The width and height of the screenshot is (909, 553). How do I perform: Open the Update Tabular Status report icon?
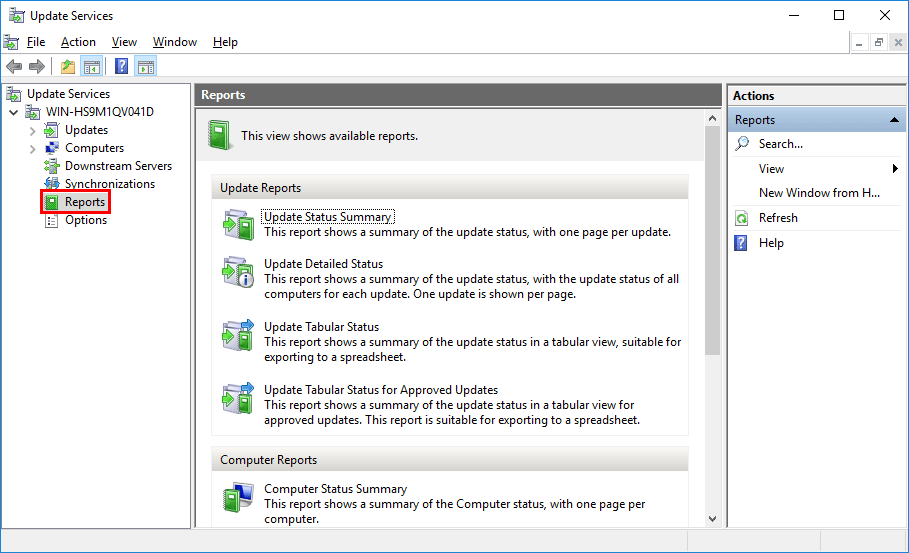coord(238,334)
